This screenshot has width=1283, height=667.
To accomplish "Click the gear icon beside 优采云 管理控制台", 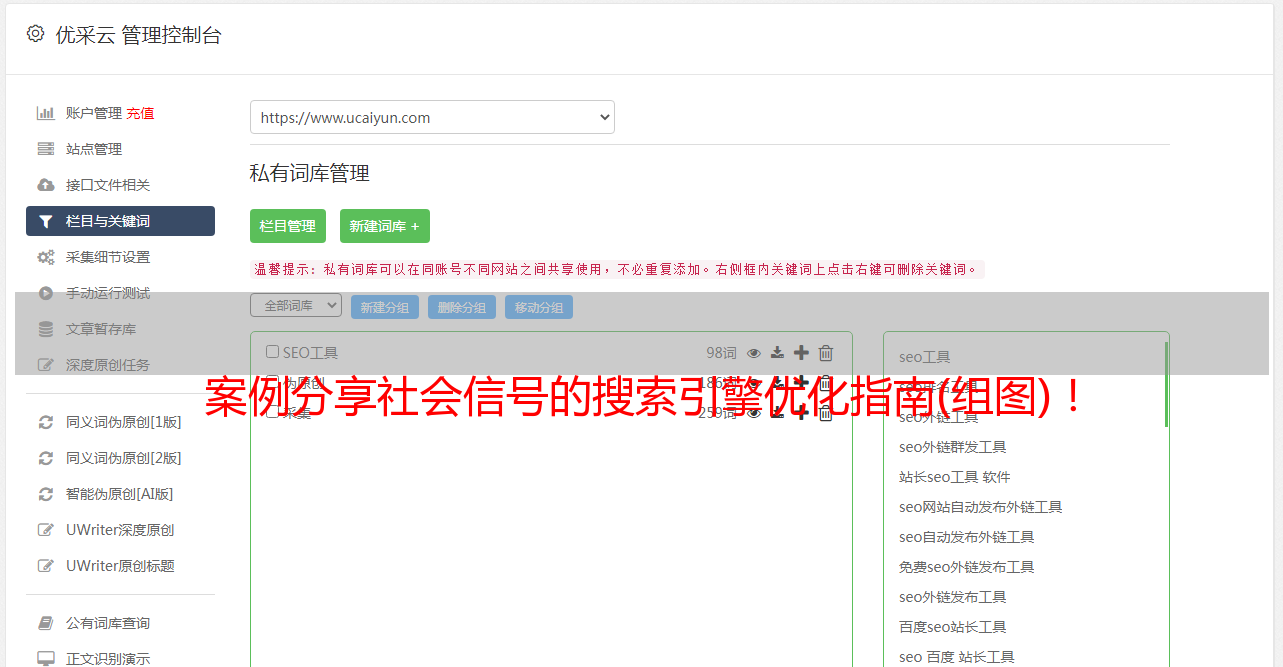I will click(35, 34).
